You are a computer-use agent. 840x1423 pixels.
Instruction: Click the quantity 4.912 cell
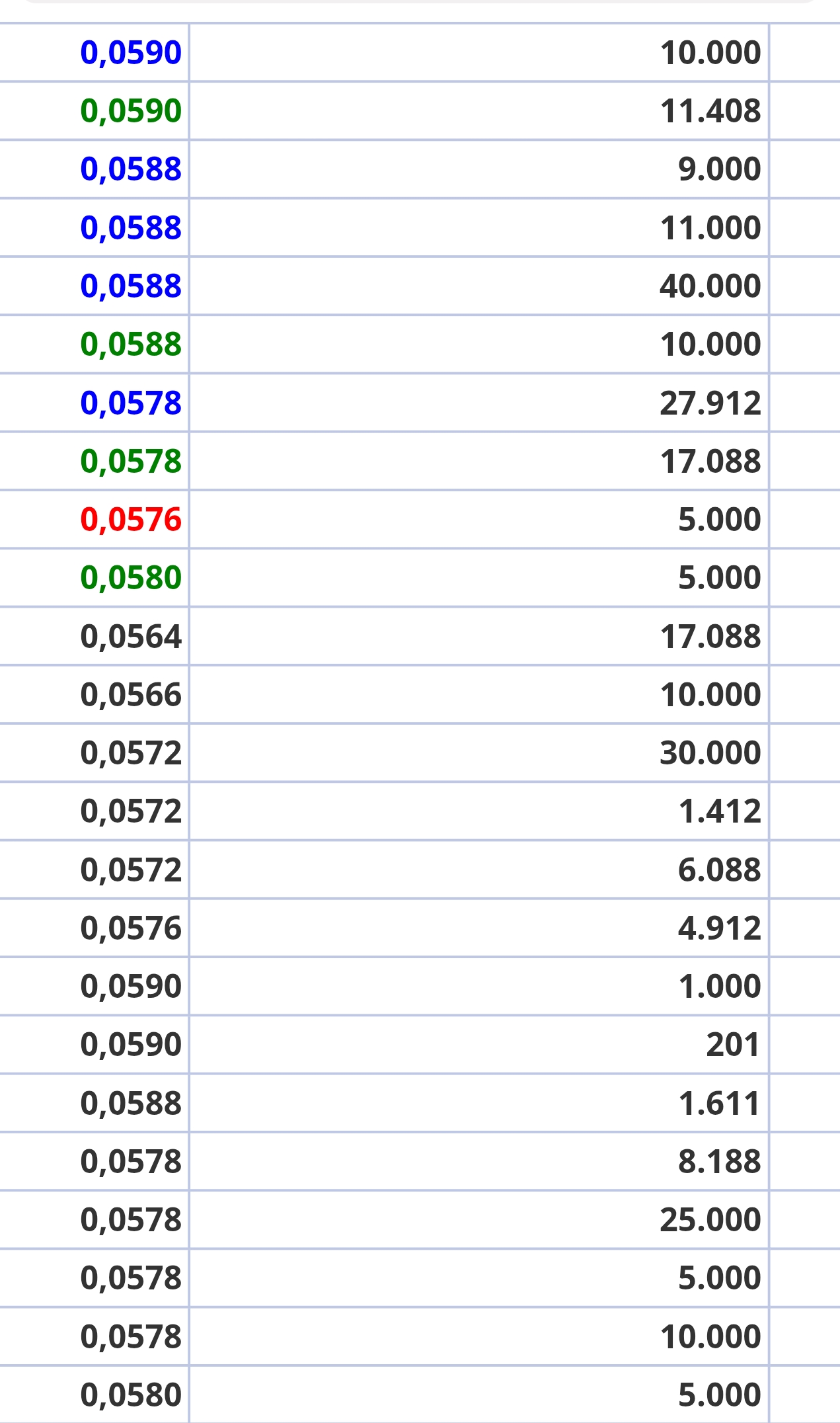(x=479, y=928)
